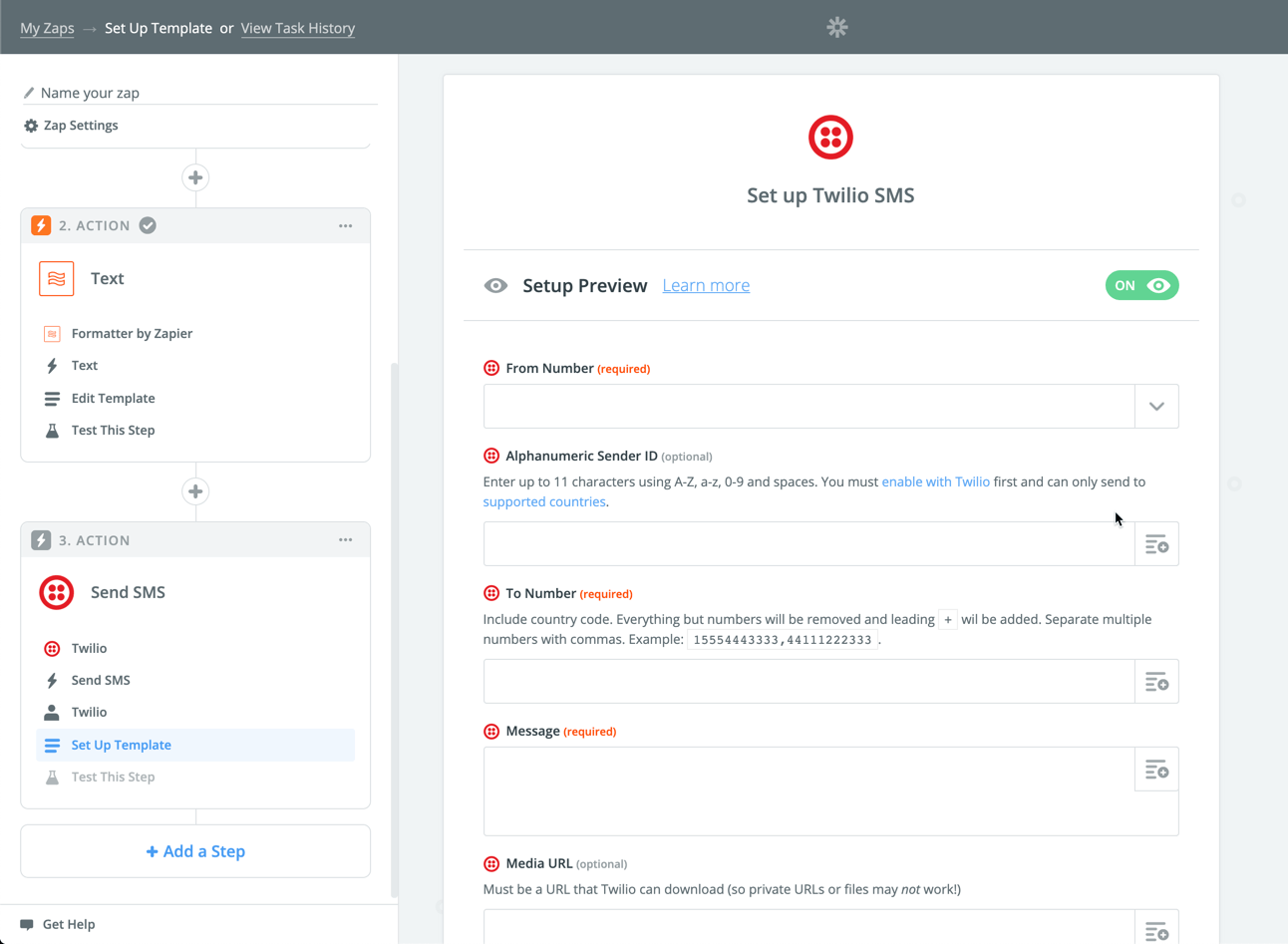This screenshot has width=1288, height=944.
Task: Open Test This Step under 3. Action
Action: click(x=195, y=777)
